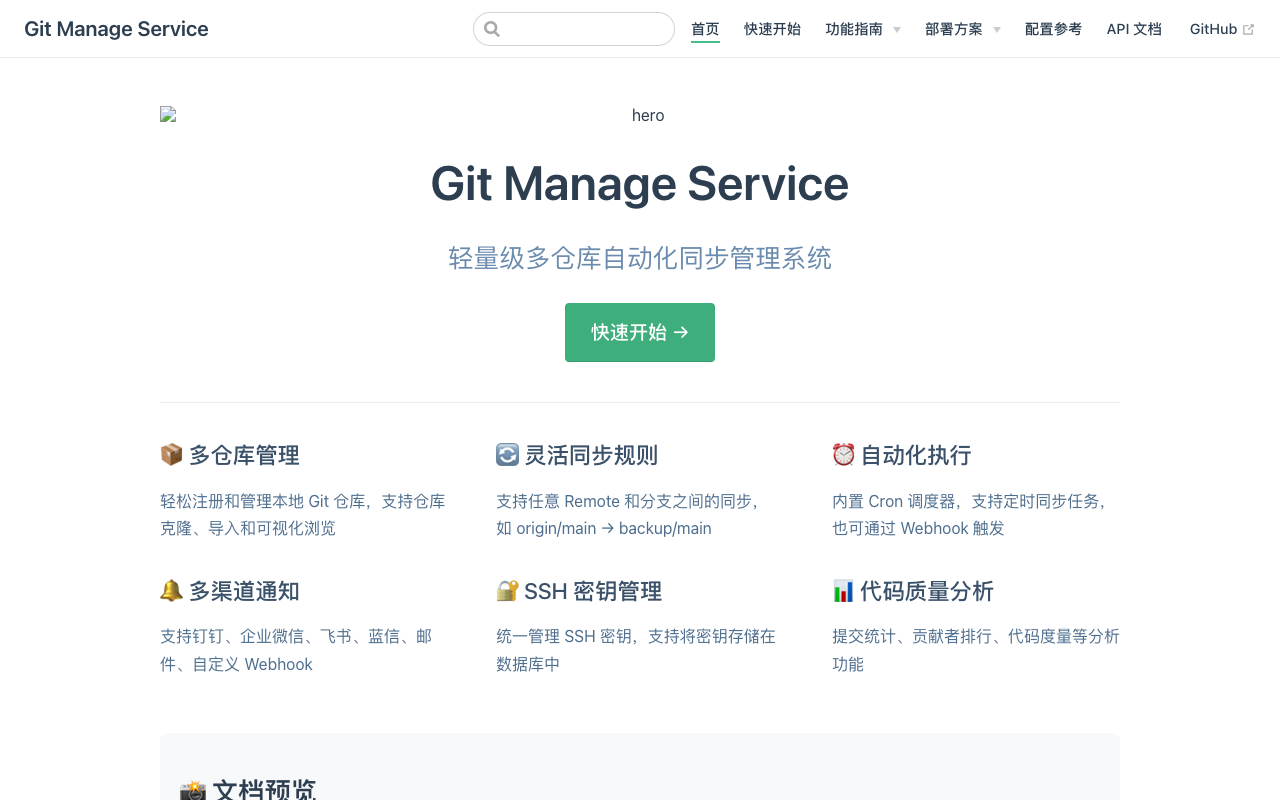Click the Git Manage Service site title
The image size is (1280, 800).
click(x=116, y=29)
